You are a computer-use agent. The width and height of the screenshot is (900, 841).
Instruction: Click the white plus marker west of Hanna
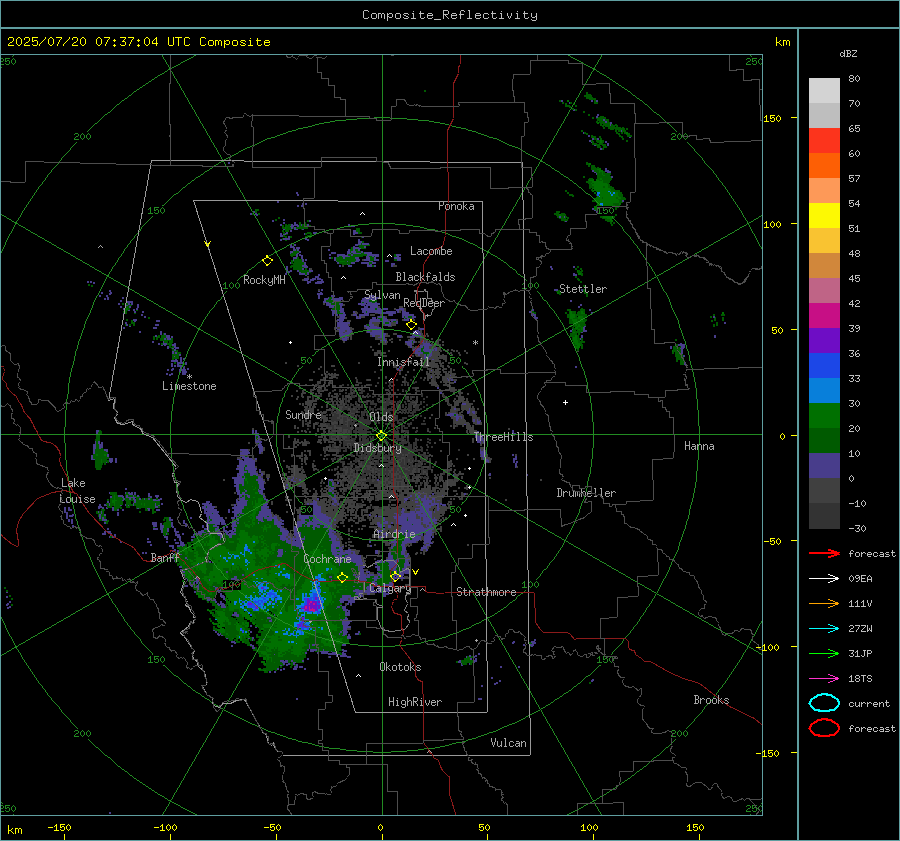565,402
